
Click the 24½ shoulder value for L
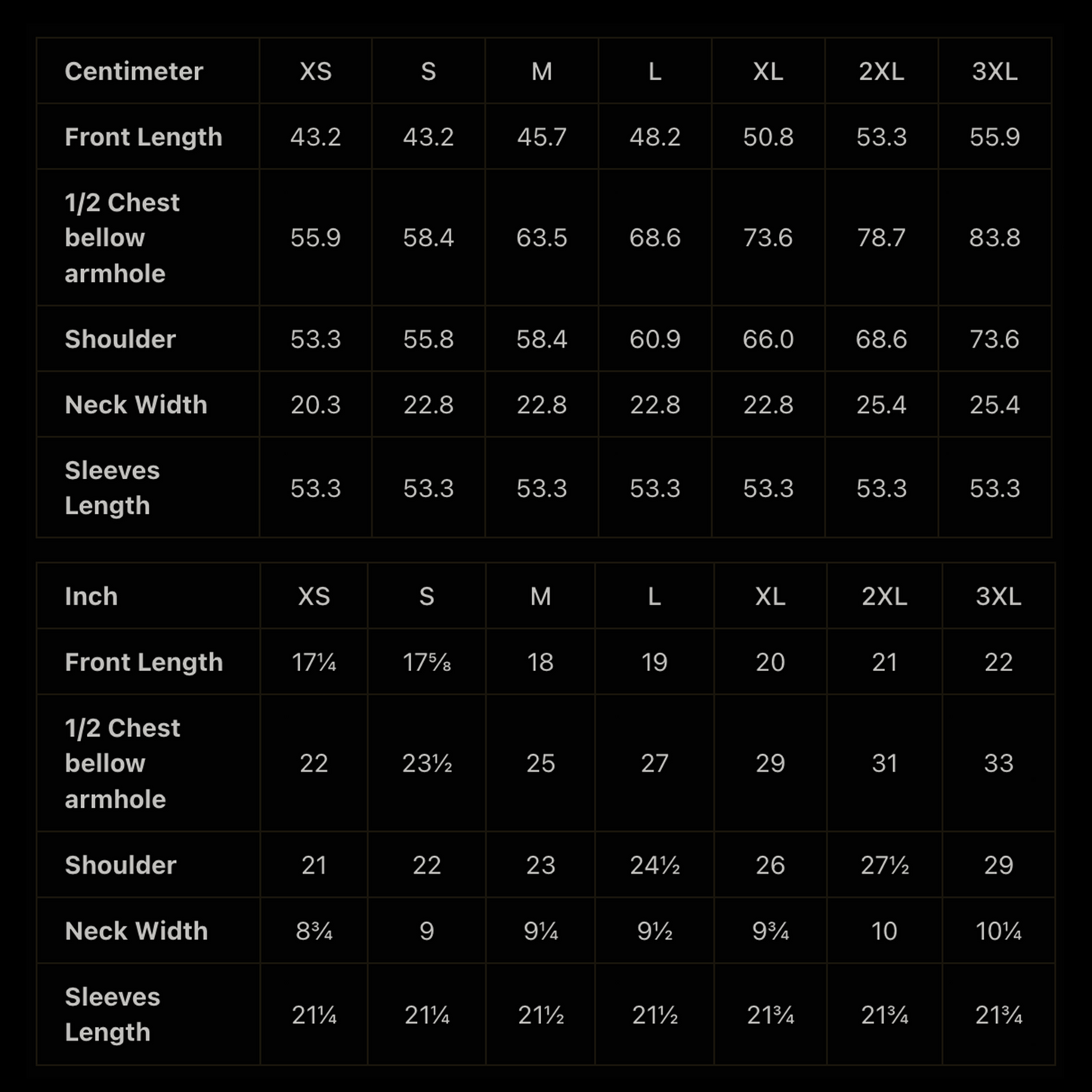pos(654,865)
